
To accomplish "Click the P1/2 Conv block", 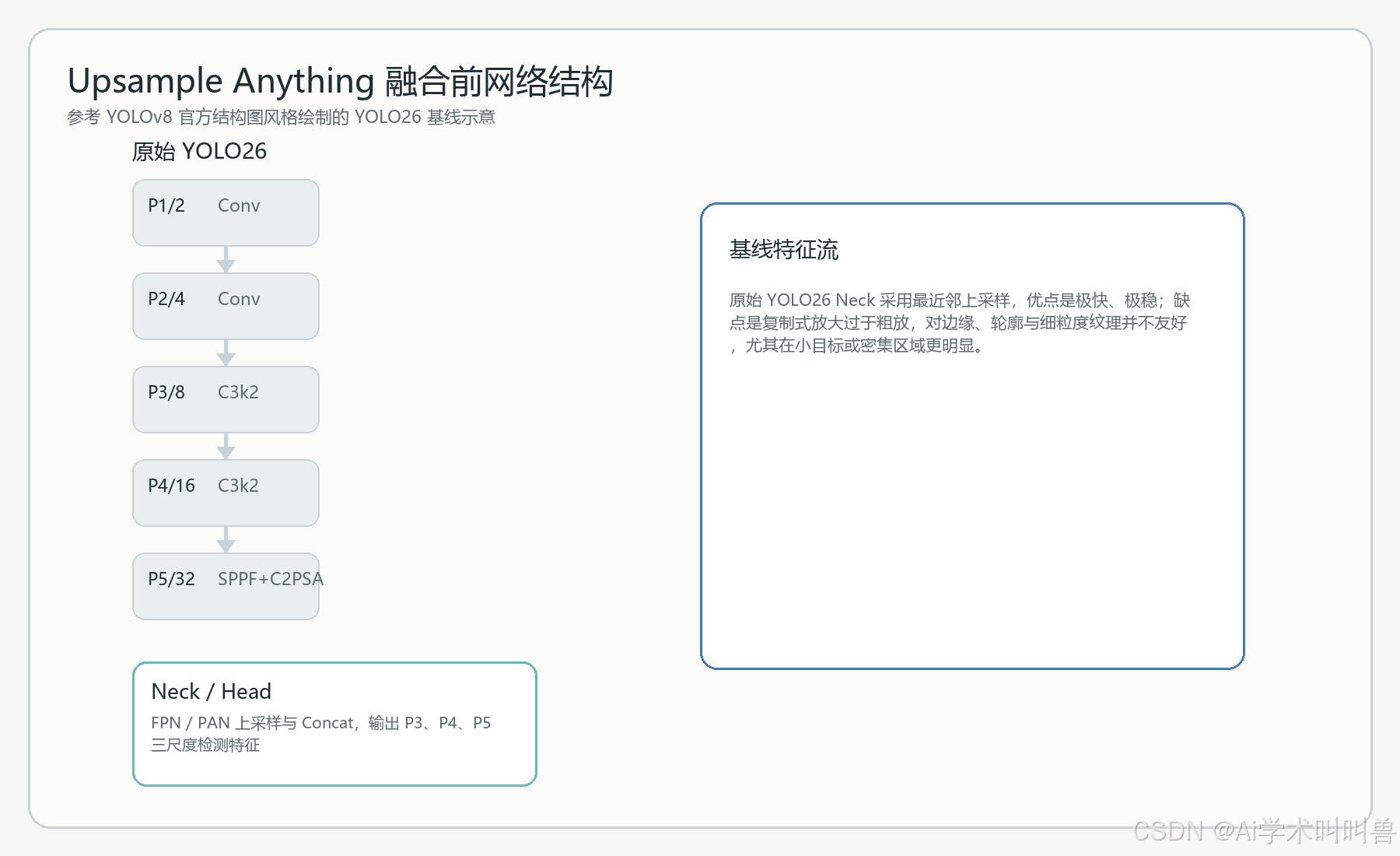I will pyautogui.click(x=226, y=212).
